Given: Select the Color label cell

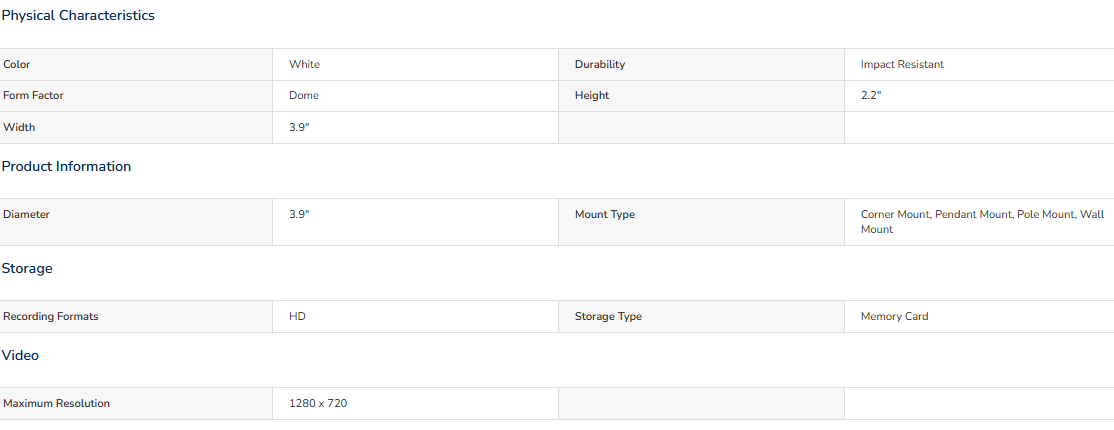Looking at the screenshot, I should click(136, 65).
